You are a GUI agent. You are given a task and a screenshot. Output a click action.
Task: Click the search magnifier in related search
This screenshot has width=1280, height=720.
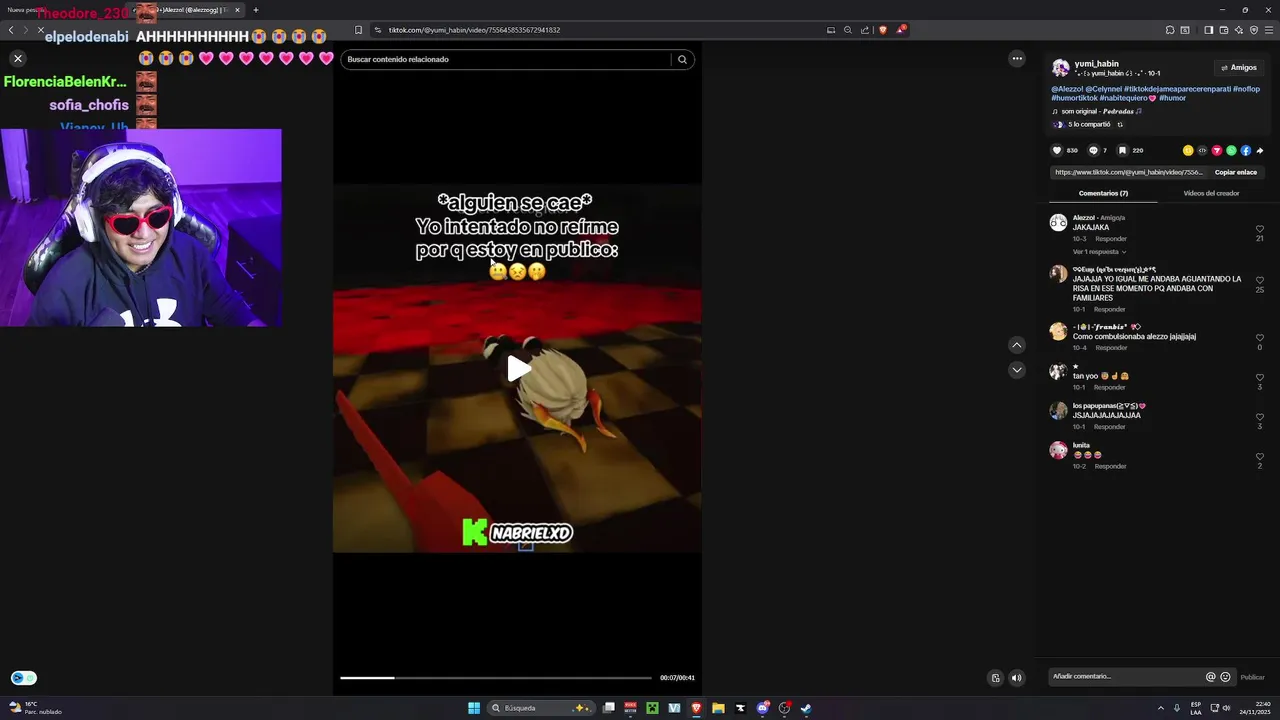pos(682,59)
